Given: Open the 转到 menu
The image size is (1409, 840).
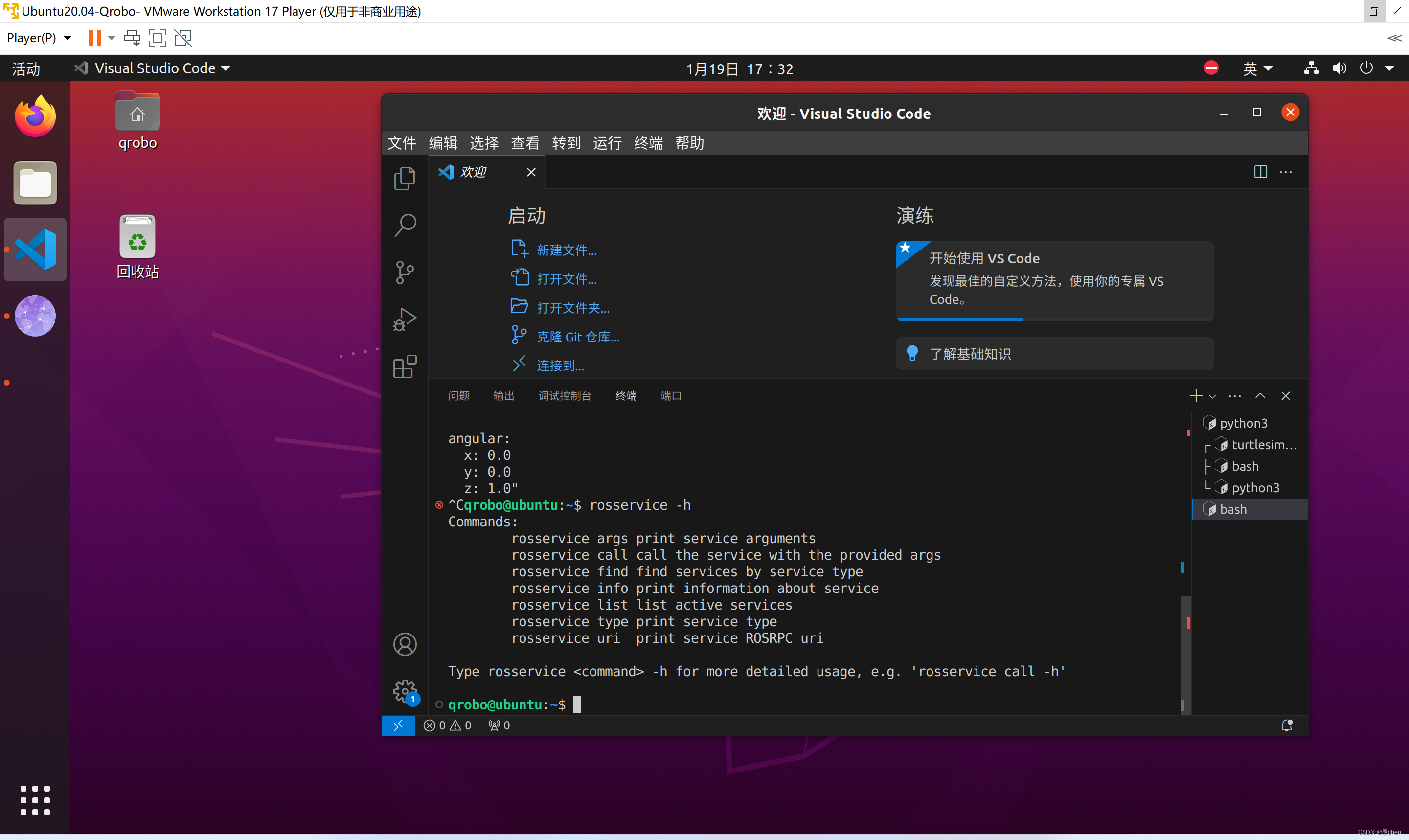Looking at the screenshot, I should [567, 143].
